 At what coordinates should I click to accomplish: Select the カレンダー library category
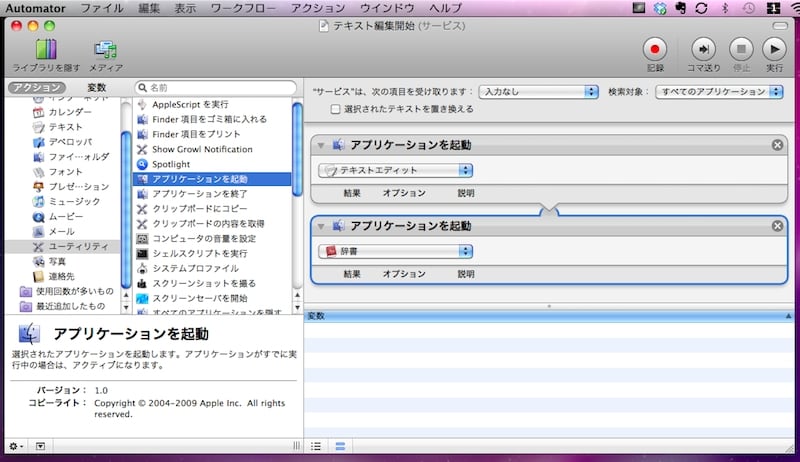(62, 112)
